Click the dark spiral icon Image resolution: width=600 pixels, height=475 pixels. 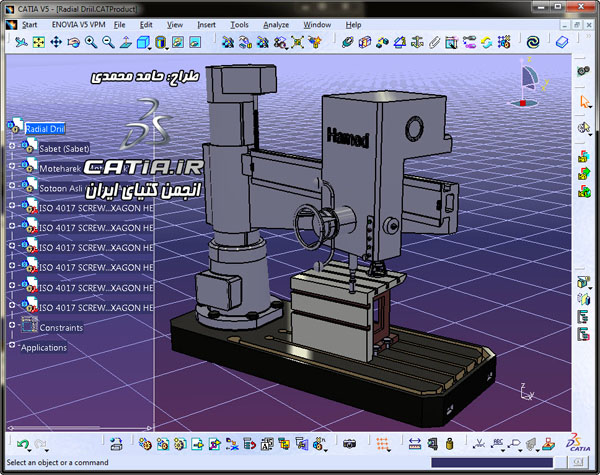click(533, 42)
